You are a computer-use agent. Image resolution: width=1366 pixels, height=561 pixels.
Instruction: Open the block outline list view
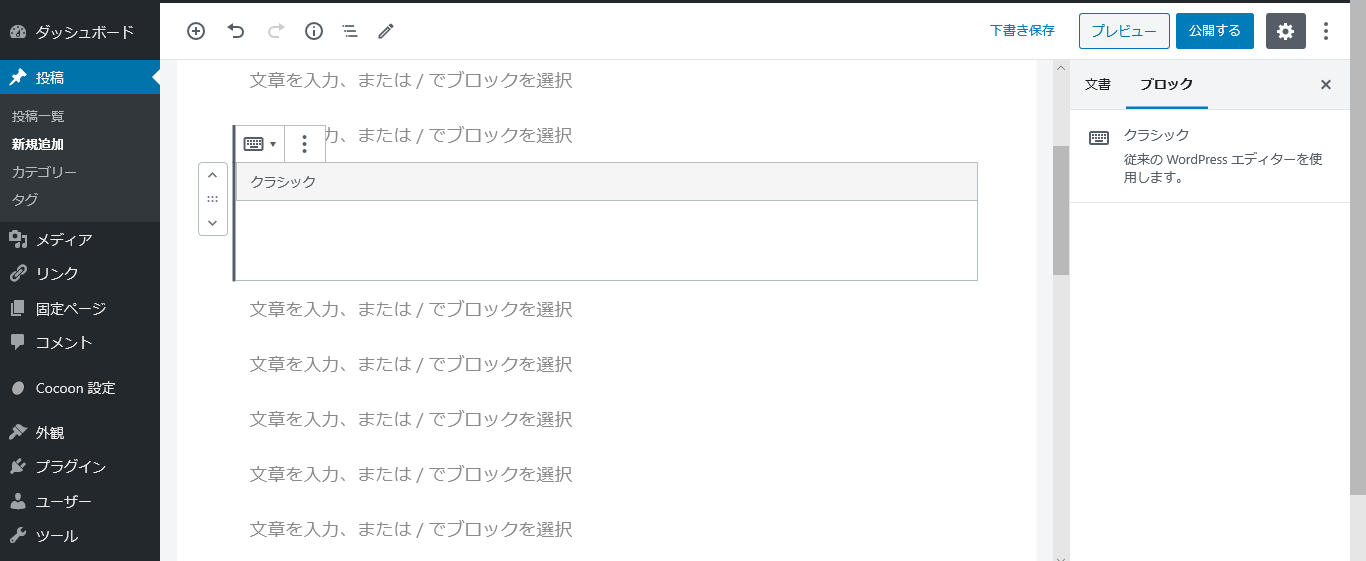[350, 31]
